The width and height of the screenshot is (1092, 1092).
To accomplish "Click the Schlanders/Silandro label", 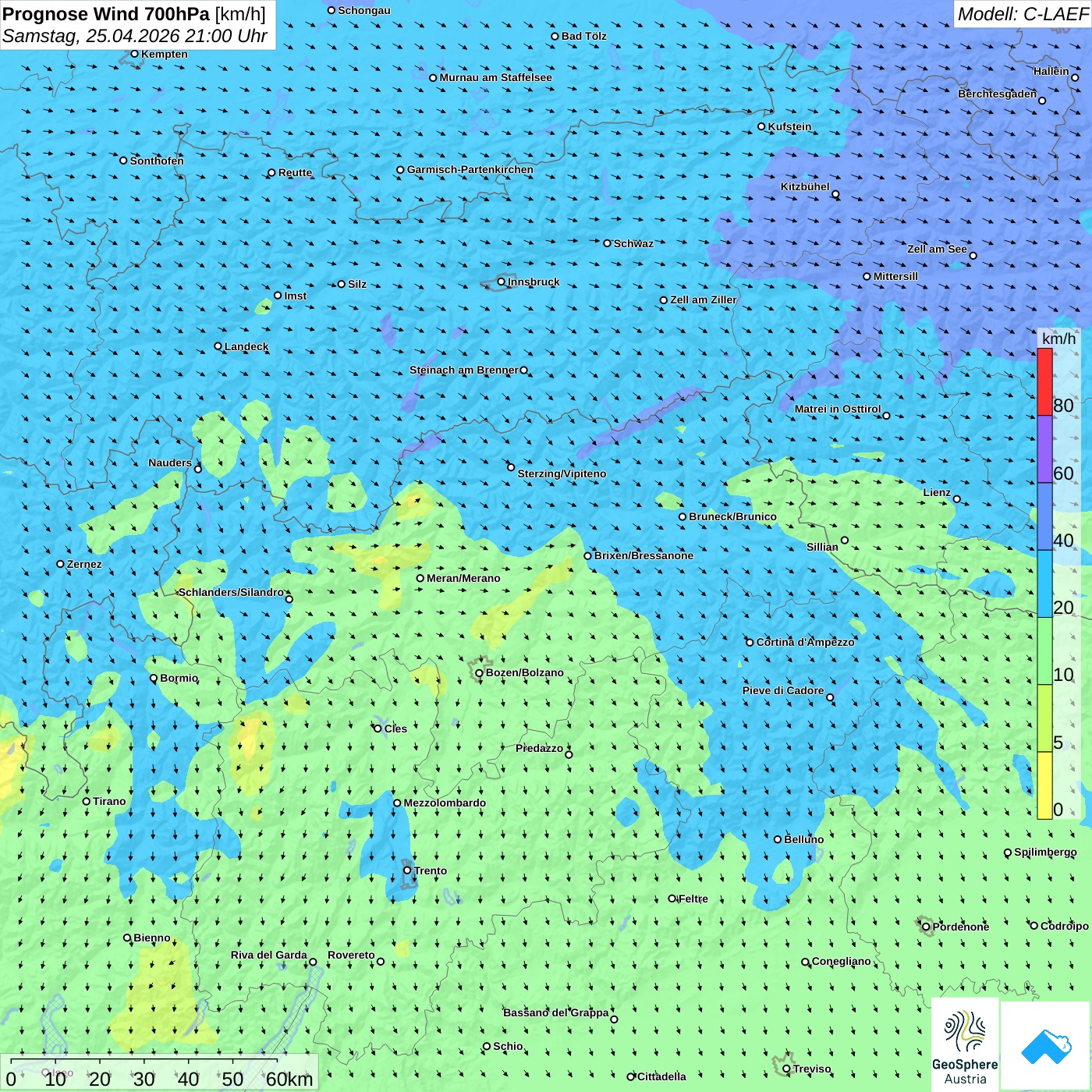I will (232, 592).
